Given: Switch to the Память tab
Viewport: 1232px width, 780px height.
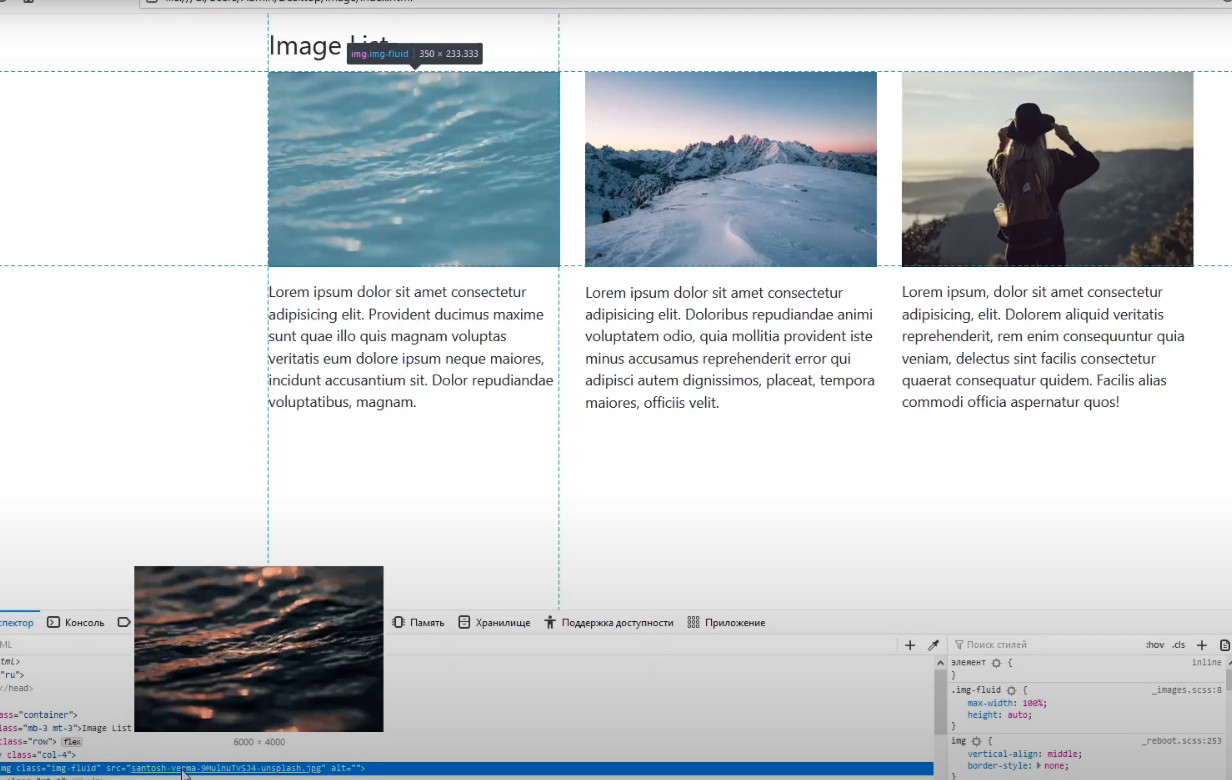Looking at the screenshot, I should point(418,622).
